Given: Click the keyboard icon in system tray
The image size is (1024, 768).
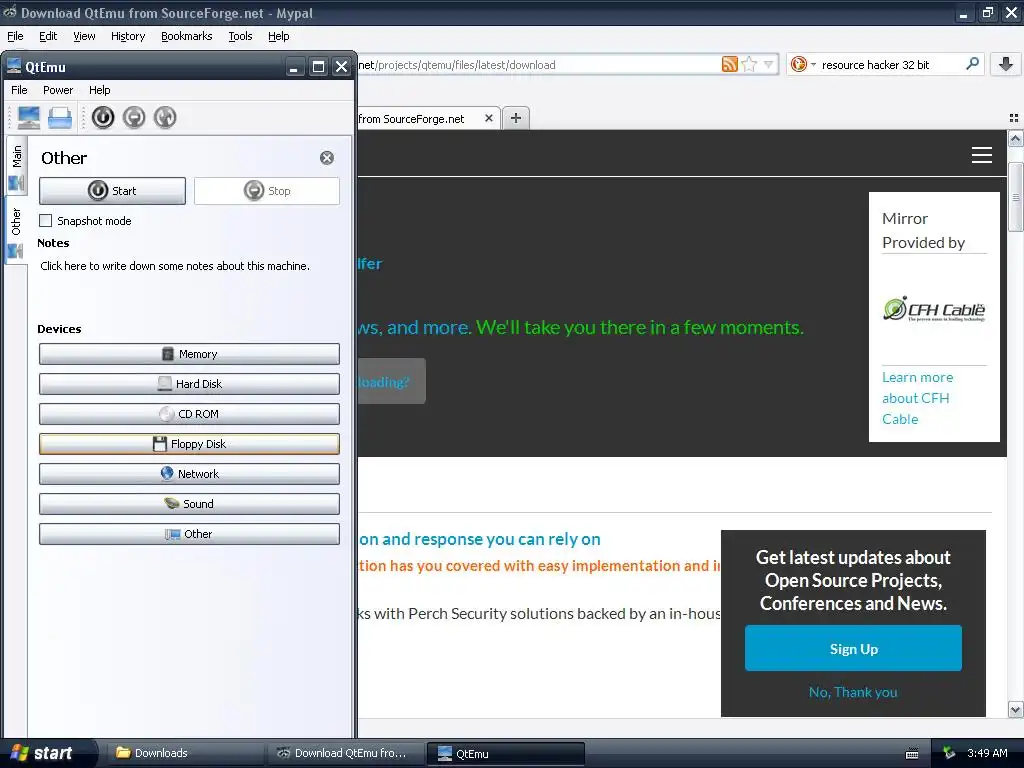Looking at the screenshot, I should tap(912, 754).
